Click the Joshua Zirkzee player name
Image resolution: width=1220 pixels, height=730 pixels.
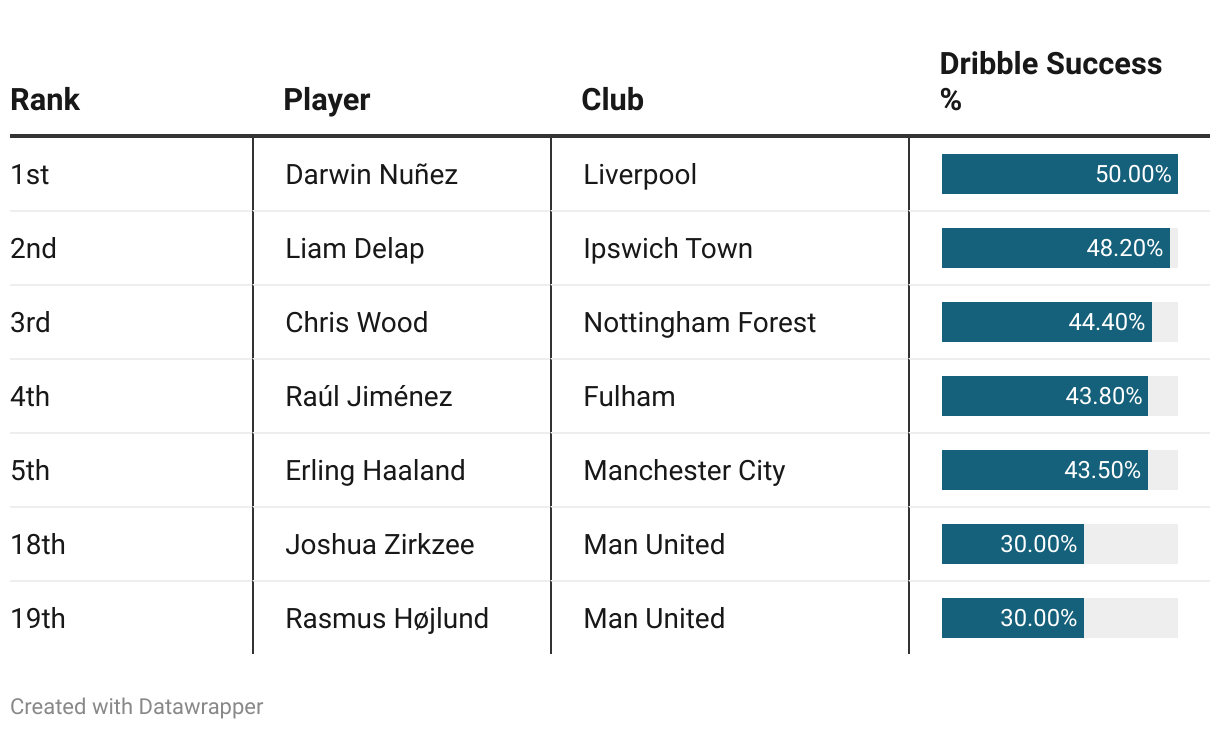coord(380,544)
